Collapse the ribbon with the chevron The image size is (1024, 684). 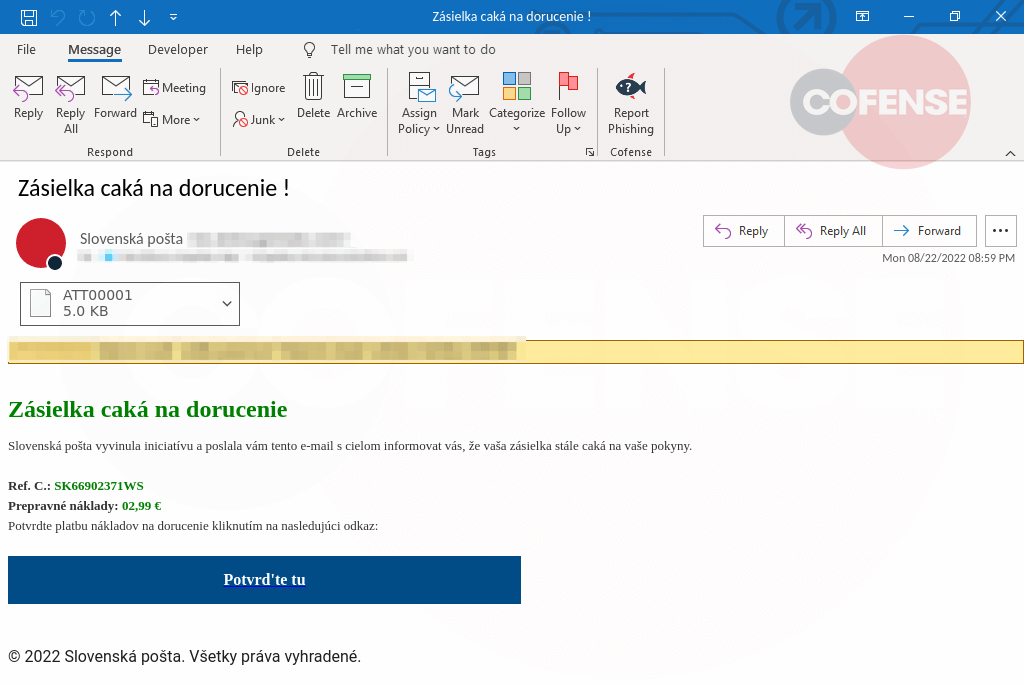coord(1010,152)
